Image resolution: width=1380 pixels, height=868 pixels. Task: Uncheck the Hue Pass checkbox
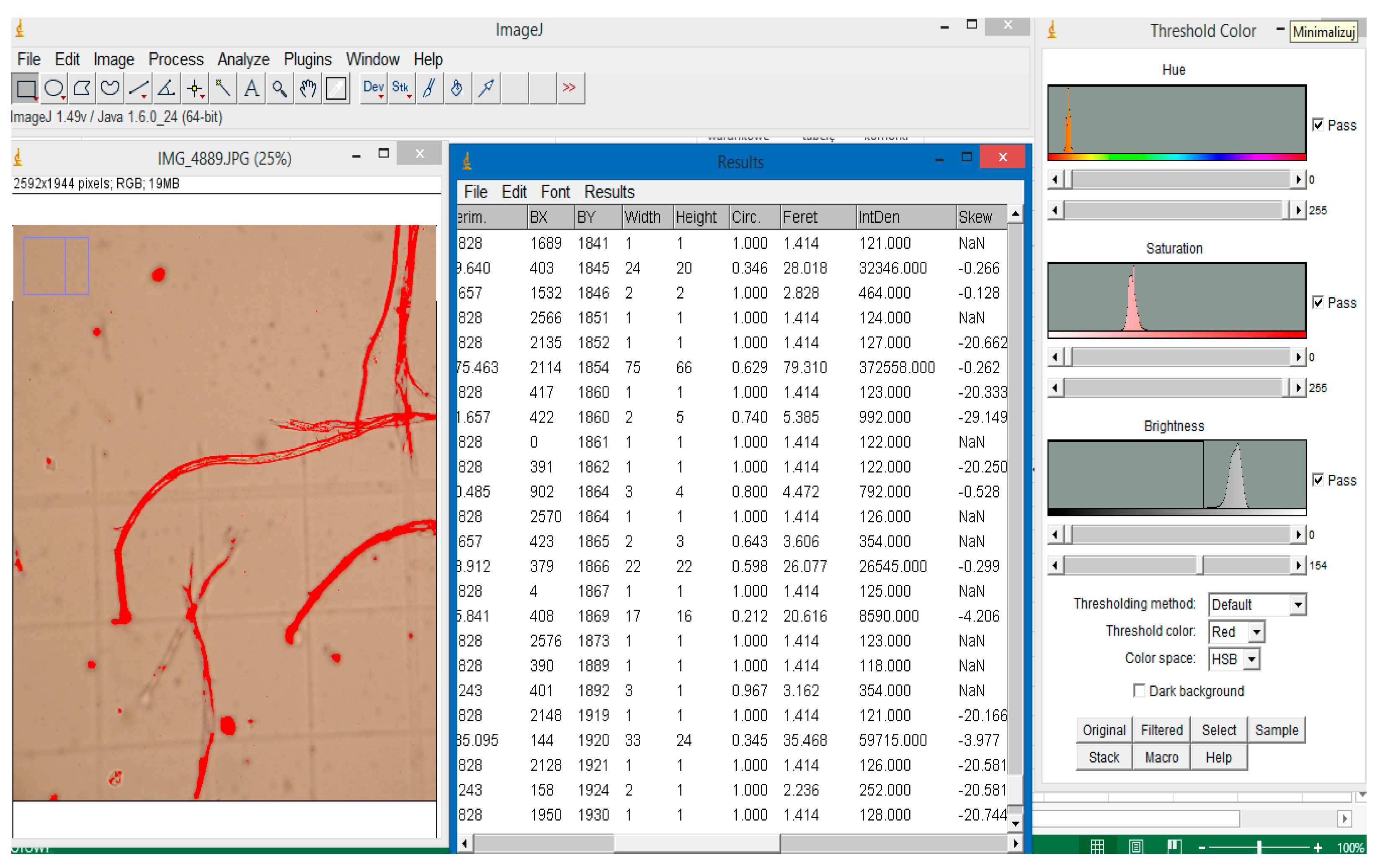point(1318,125)
